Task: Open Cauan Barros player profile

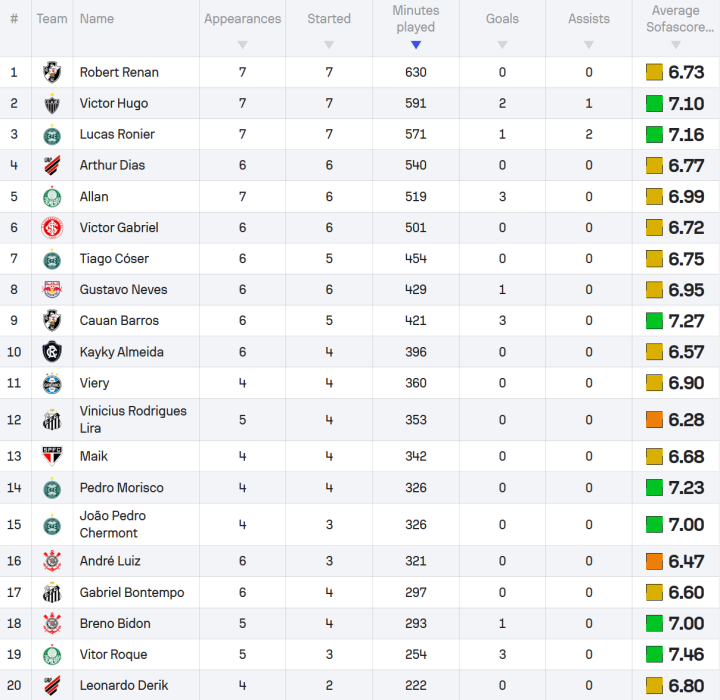Action: click(x=119, y=321)
